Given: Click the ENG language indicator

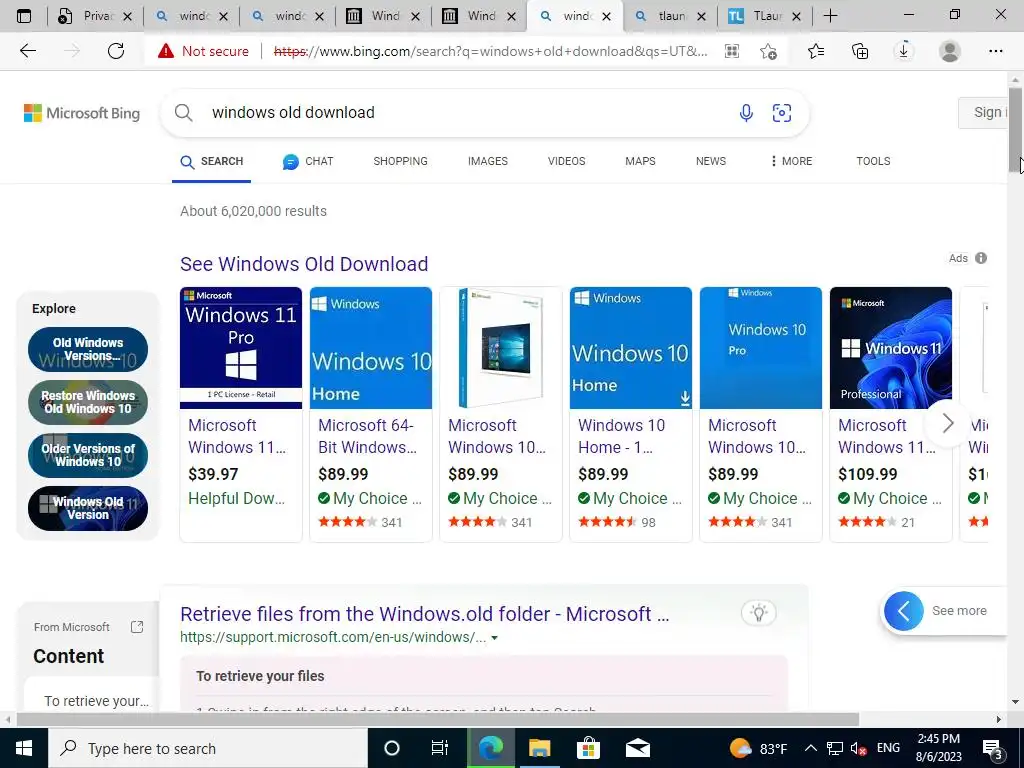Looking at the screenshot, I should 888,748.
